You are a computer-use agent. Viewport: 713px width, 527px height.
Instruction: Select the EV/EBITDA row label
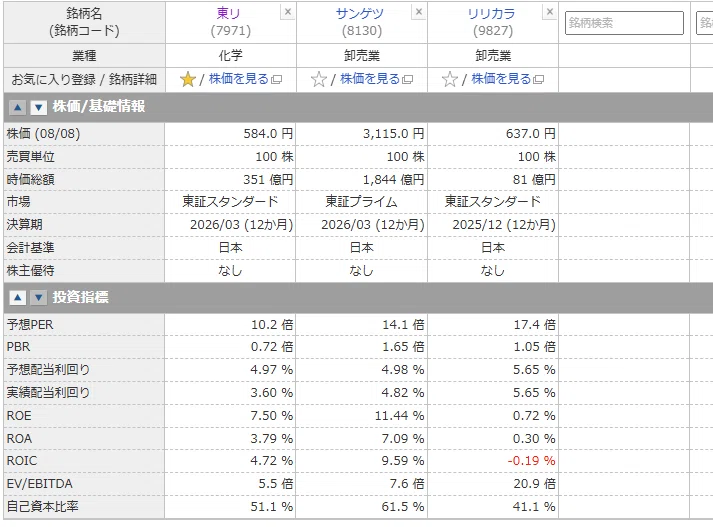(40, 484)
